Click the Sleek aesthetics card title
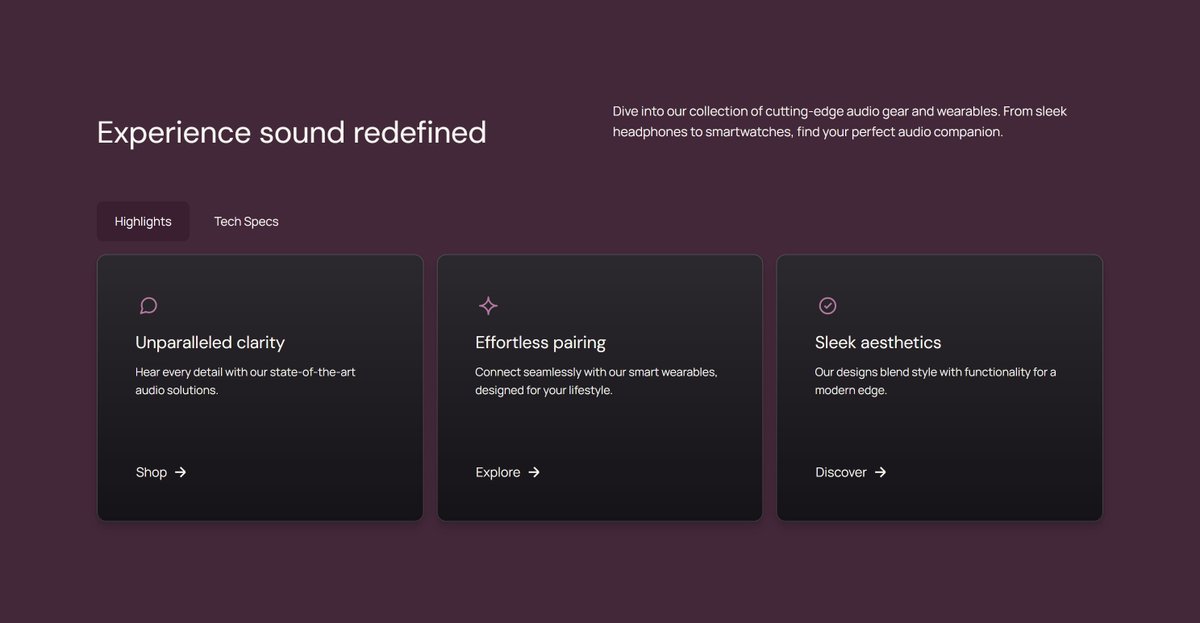Viewport: 1200px width, 623px height. click(x=878, y=342)
